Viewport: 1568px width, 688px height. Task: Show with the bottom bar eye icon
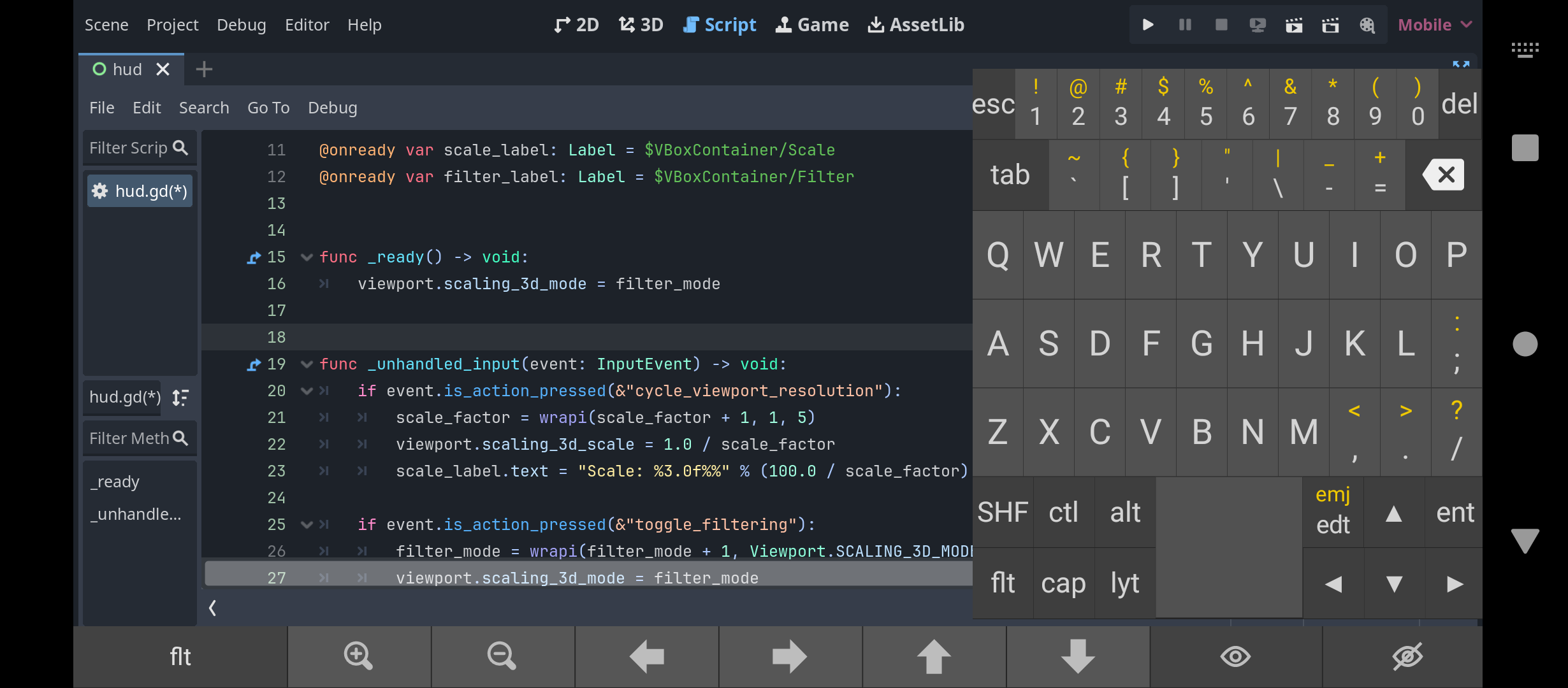[1235, 656]
